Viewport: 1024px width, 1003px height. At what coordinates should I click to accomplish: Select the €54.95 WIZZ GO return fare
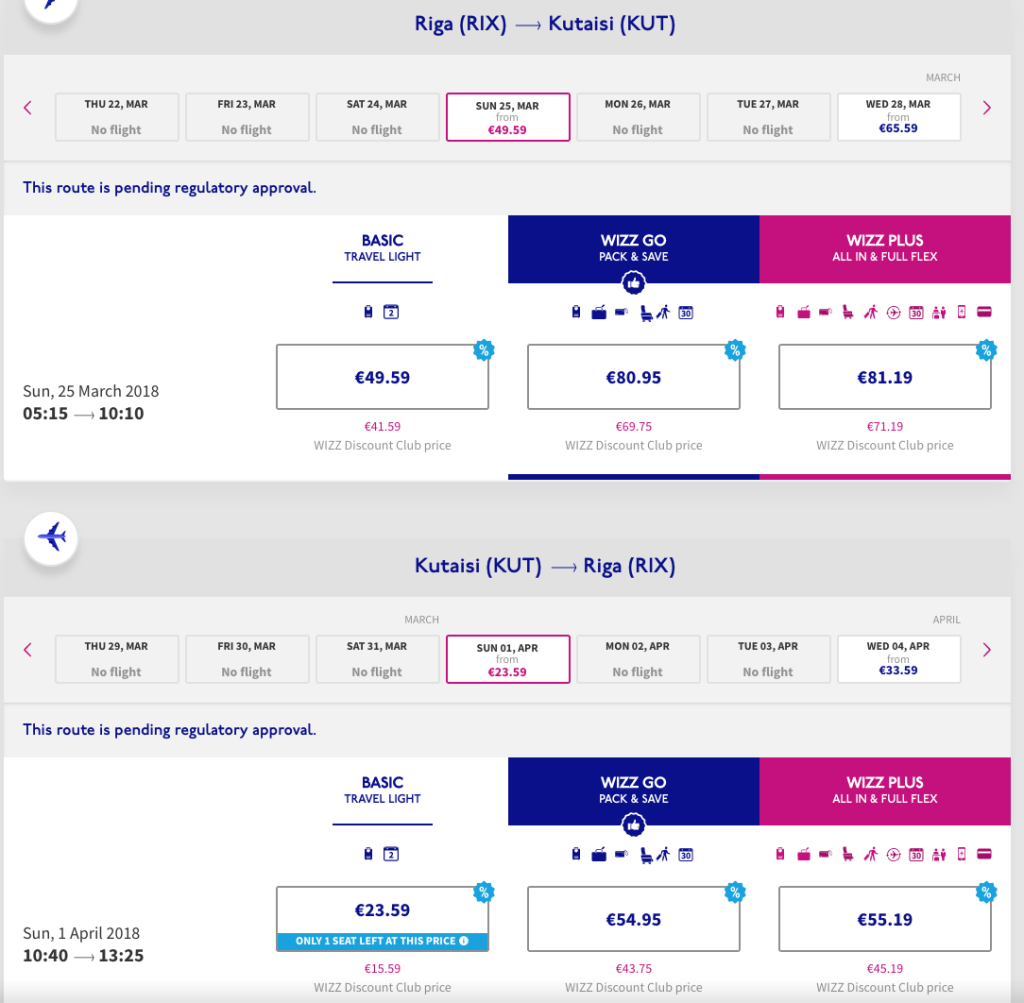click(x=633, y=920)
